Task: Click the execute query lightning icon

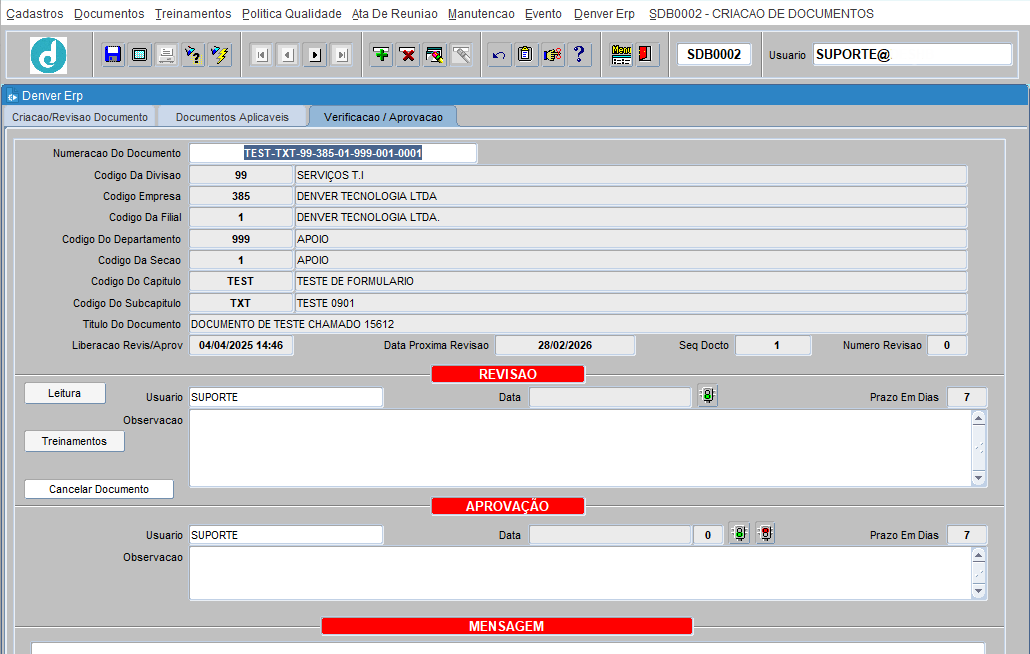Action: [x=220, y=54]
